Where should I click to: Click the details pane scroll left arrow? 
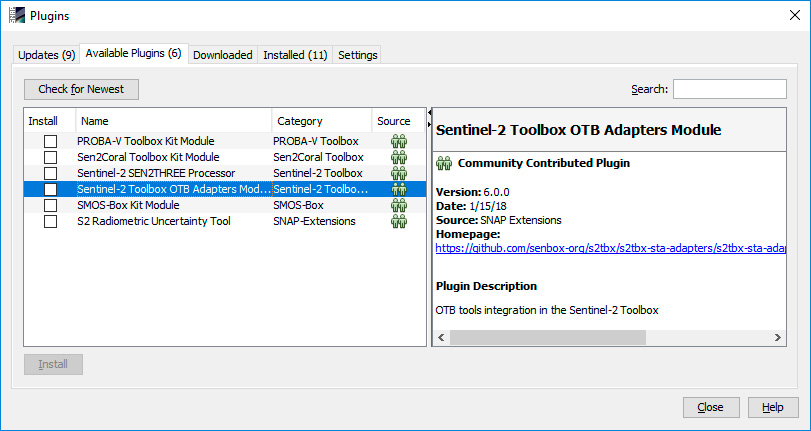pos(441,337)
